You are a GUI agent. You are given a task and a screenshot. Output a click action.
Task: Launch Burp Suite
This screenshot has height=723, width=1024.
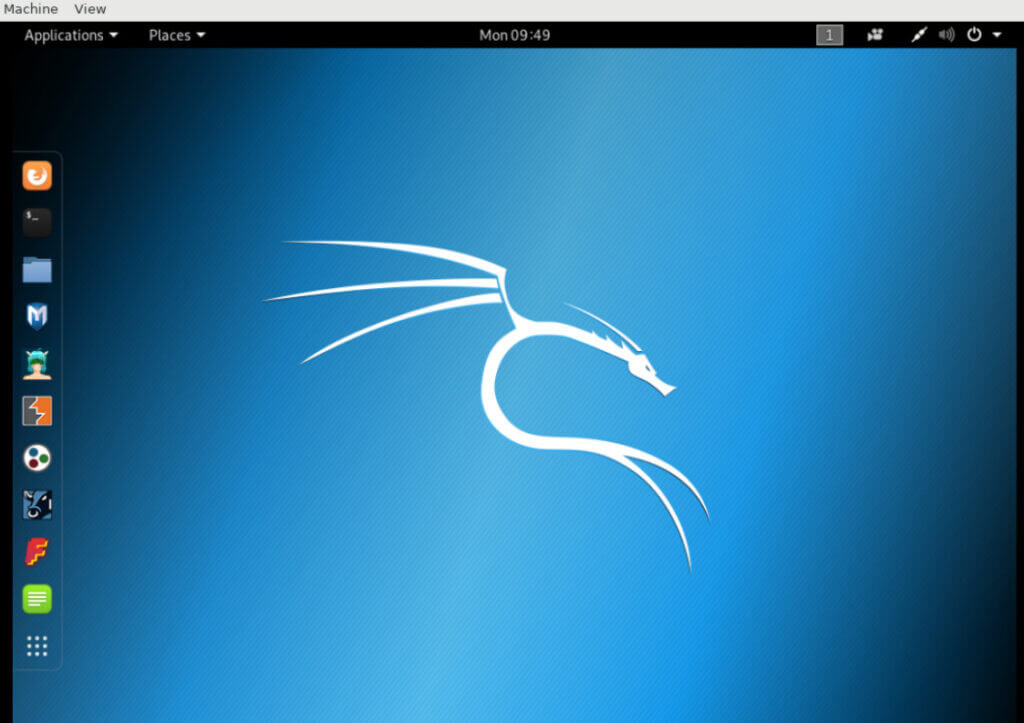click(37, 410)
